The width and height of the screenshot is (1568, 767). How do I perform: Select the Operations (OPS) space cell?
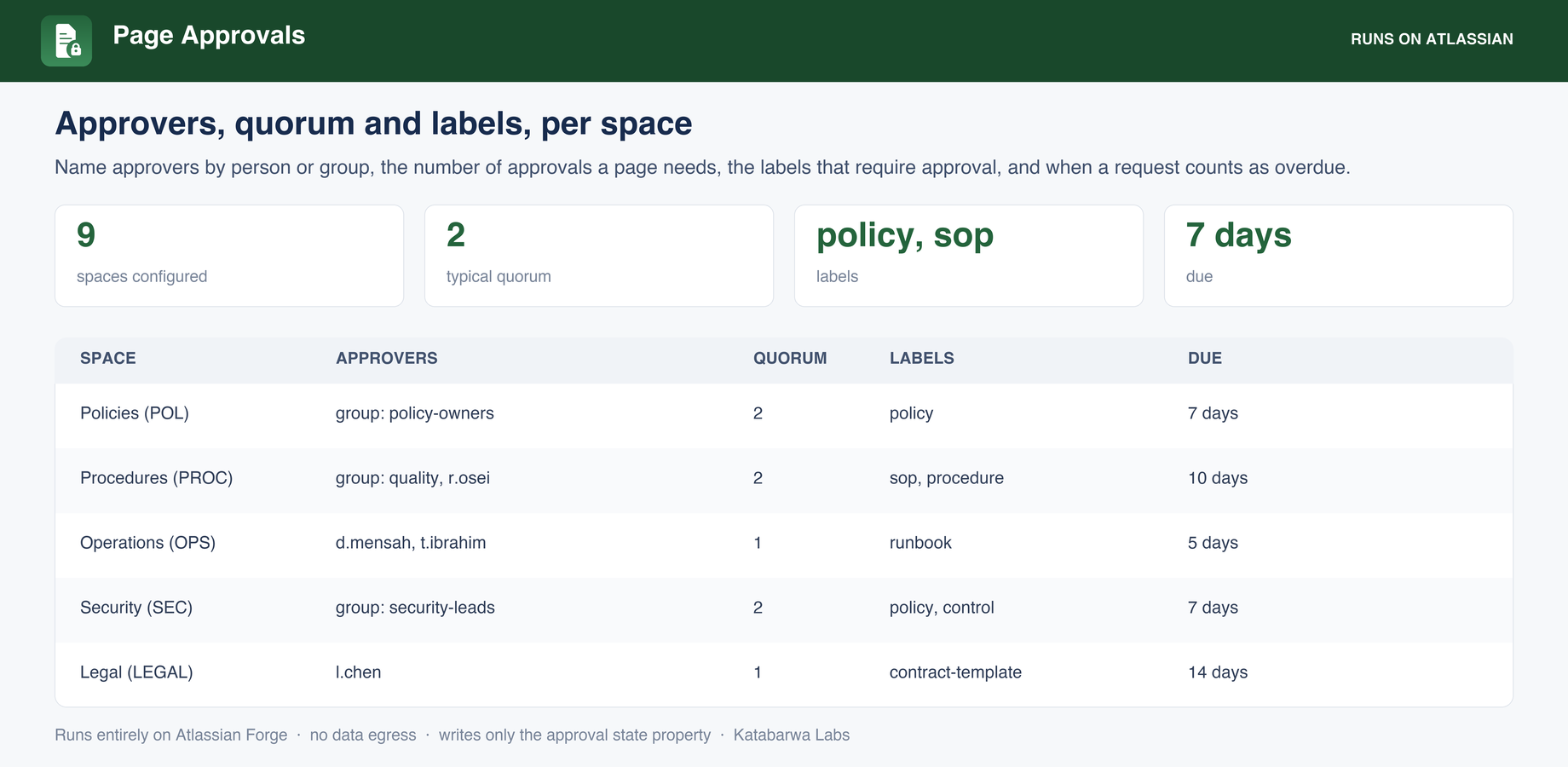pyautogui.click(x=147, y=543)
